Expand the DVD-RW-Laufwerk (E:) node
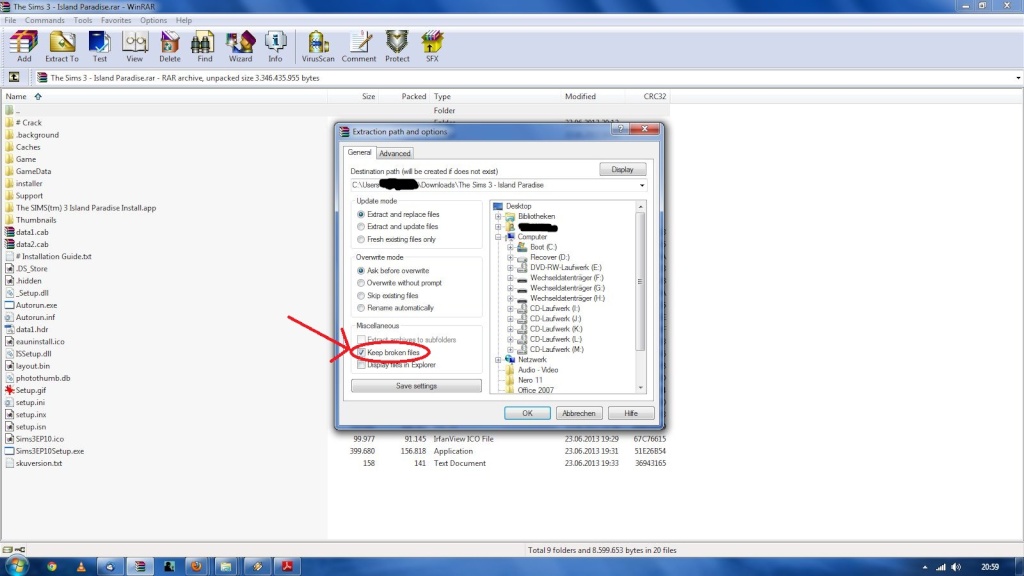The height and width of the screenshot is (576, 1024). point(510,268)
